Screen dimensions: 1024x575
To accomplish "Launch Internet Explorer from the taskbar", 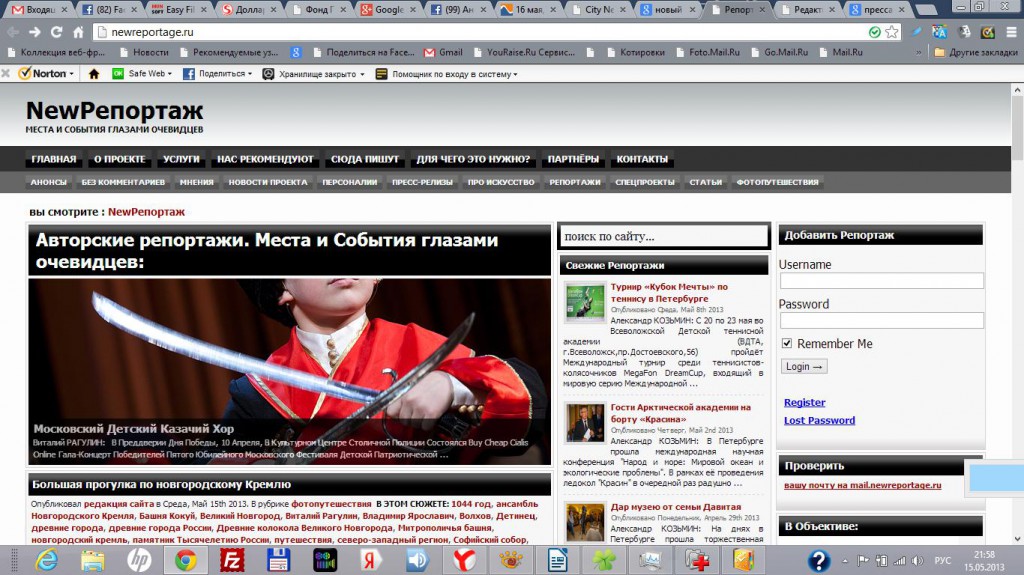I will [x=46, y=560].
